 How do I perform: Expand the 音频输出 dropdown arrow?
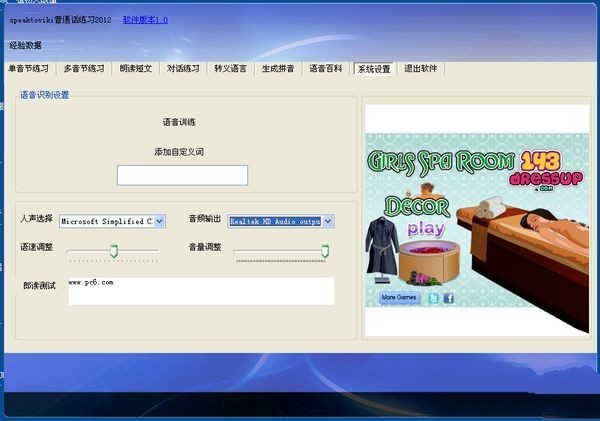328,221
